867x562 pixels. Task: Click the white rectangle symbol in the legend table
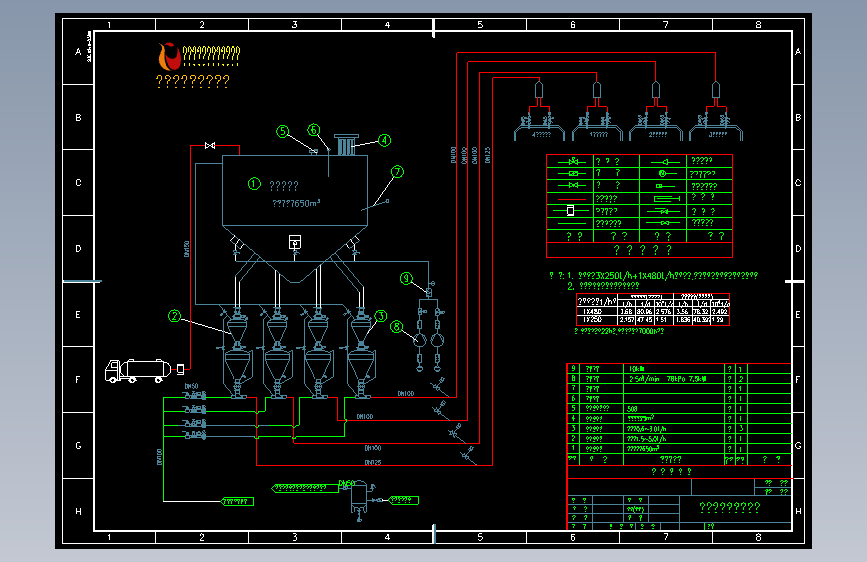tap(570, 211)
